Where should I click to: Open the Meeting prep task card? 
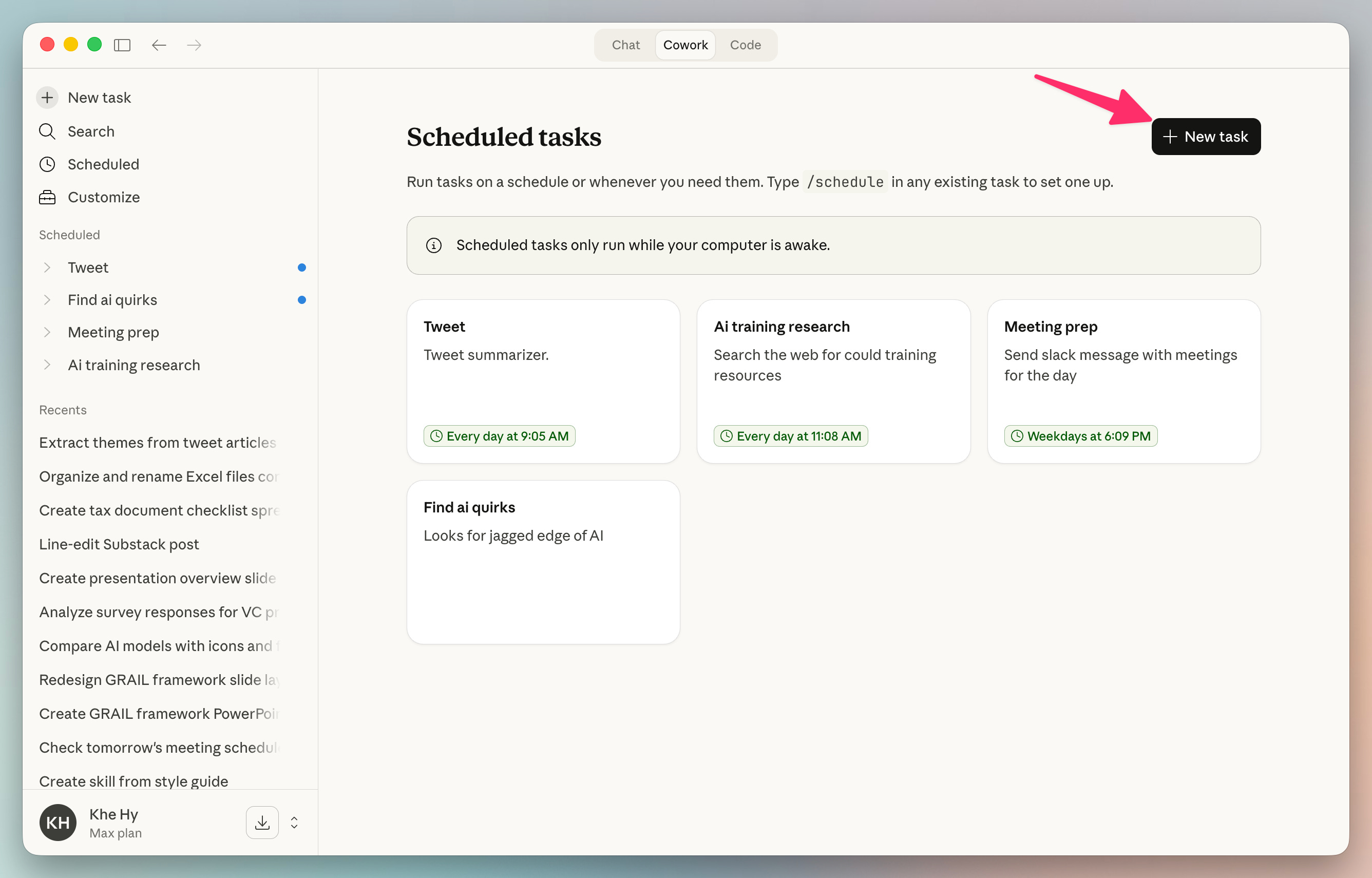(1123, 381)
